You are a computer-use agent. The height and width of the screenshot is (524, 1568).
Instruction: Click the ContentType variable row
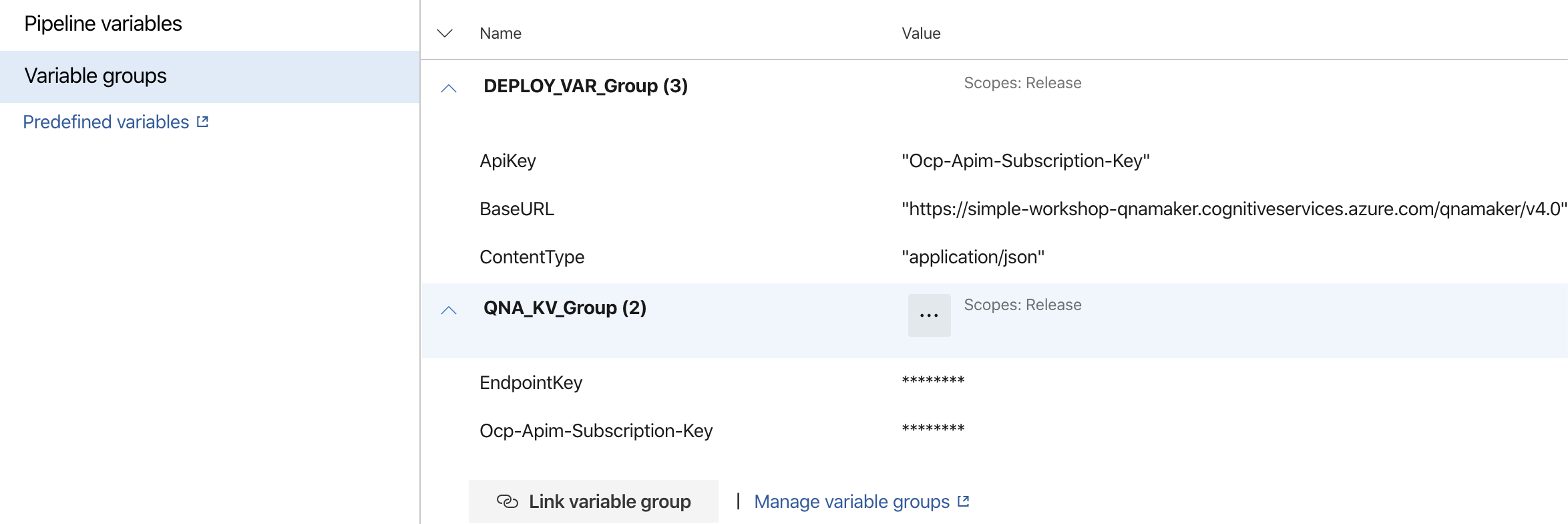(x=532, y=257)
